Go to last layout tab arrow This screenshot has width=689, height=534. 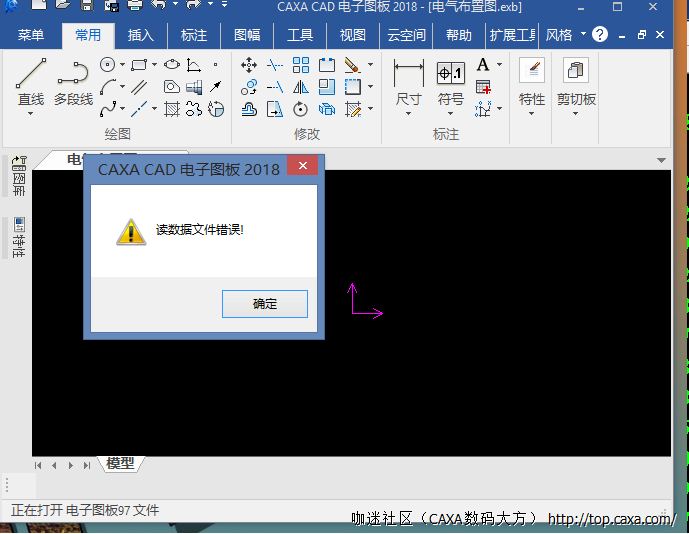(x=87, y=465)
